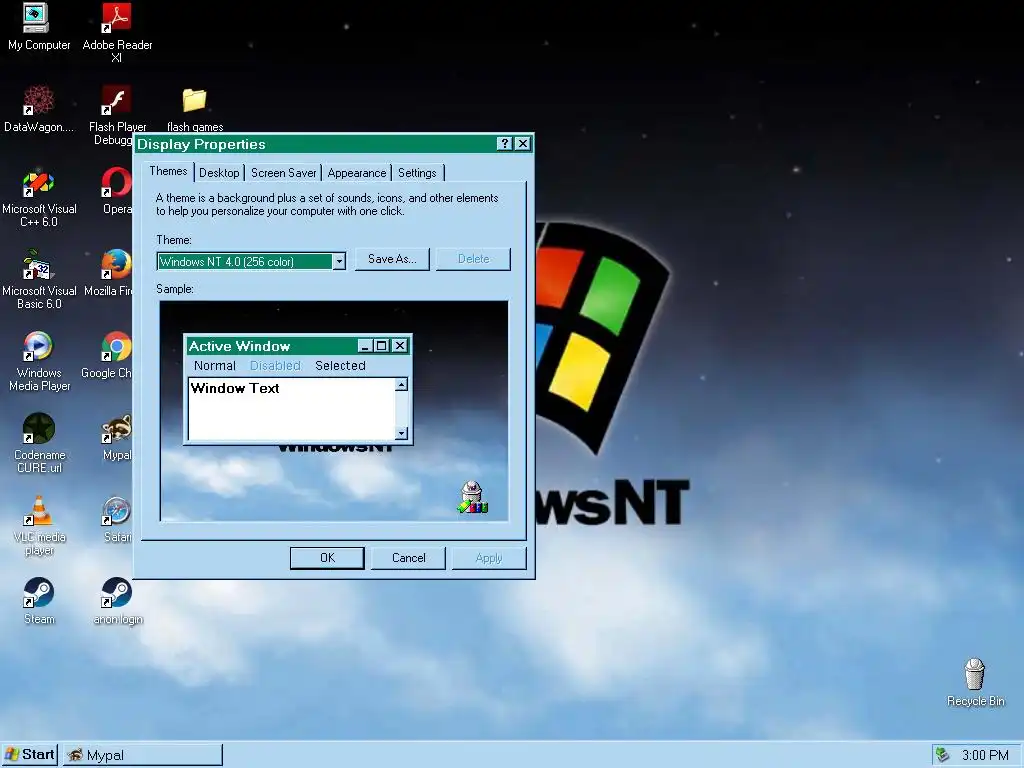This screenshot has height=768, width=1024.
Task: Click the Save As... button
Action: point(392,259)
